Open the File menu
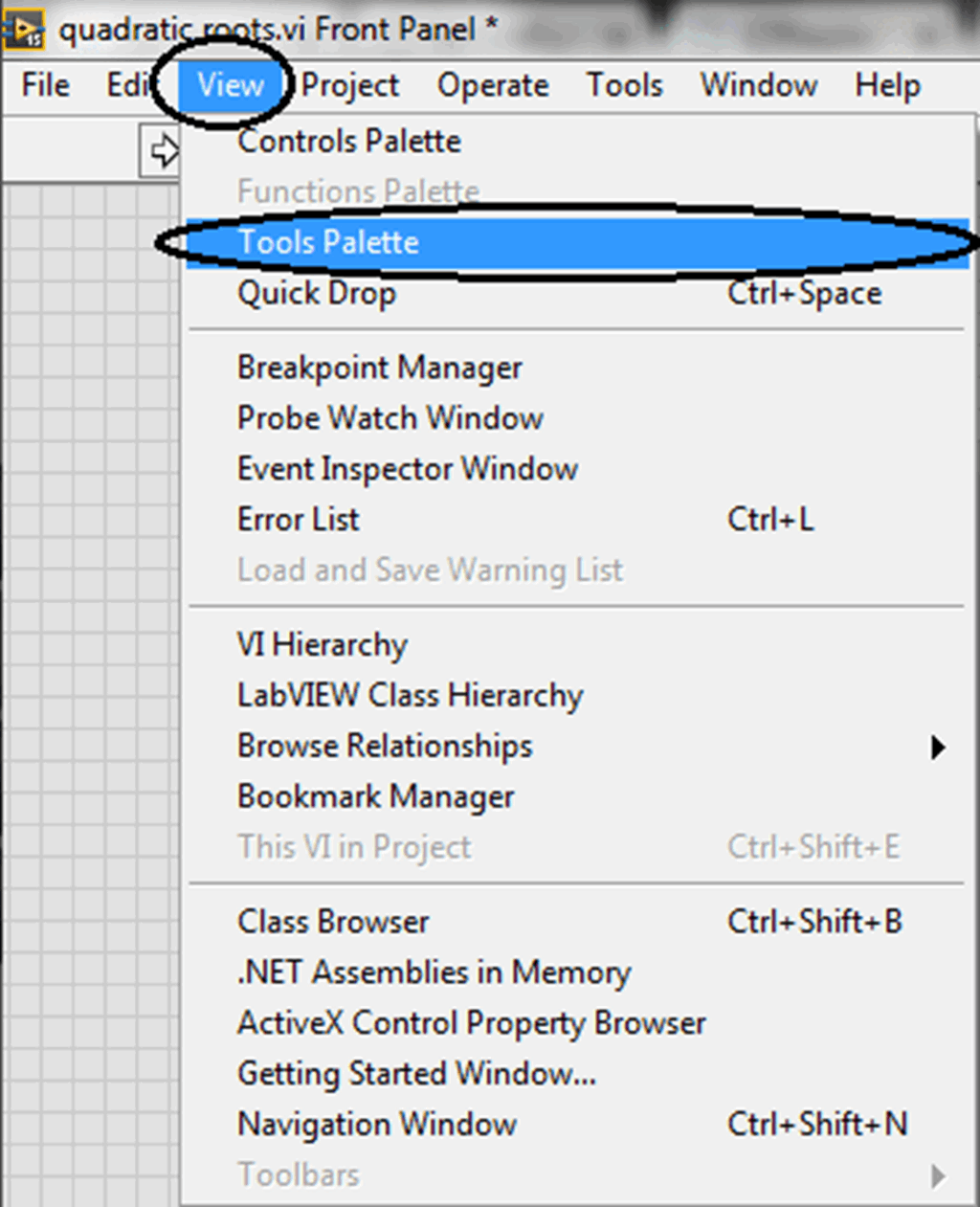Screen dimensions: 980x1207 (46, 85)
